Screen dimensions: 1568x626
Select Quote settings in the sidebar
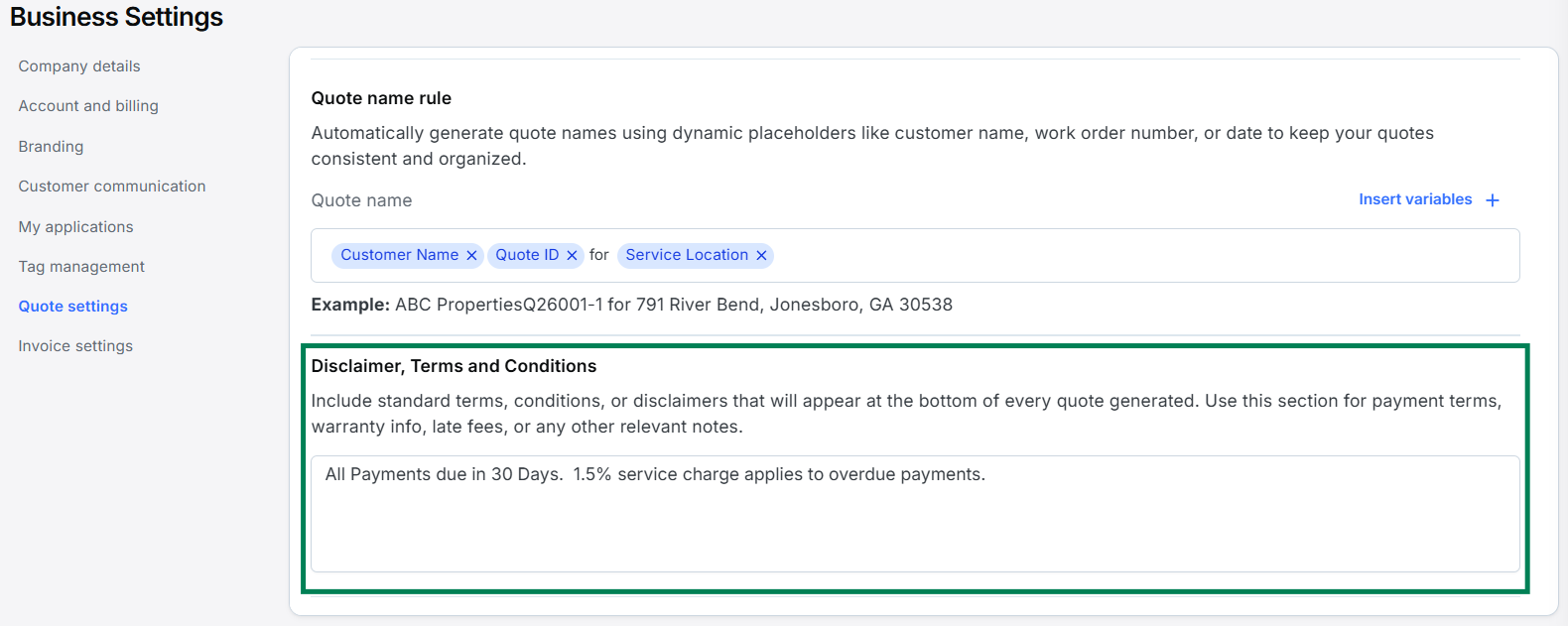(x=72, y=307)
